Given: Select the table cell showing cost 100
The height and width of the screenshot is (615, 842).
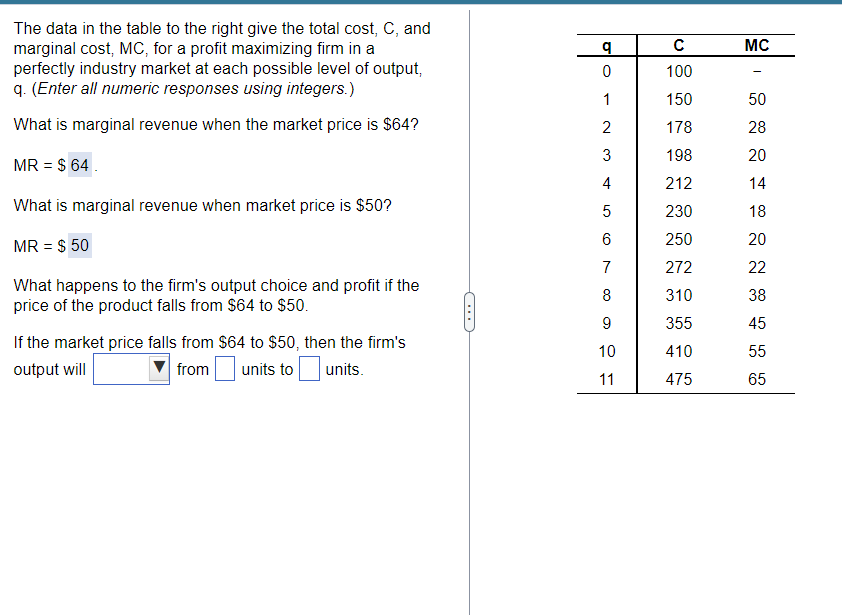Looking at the screenshot, I should (678, 71).
